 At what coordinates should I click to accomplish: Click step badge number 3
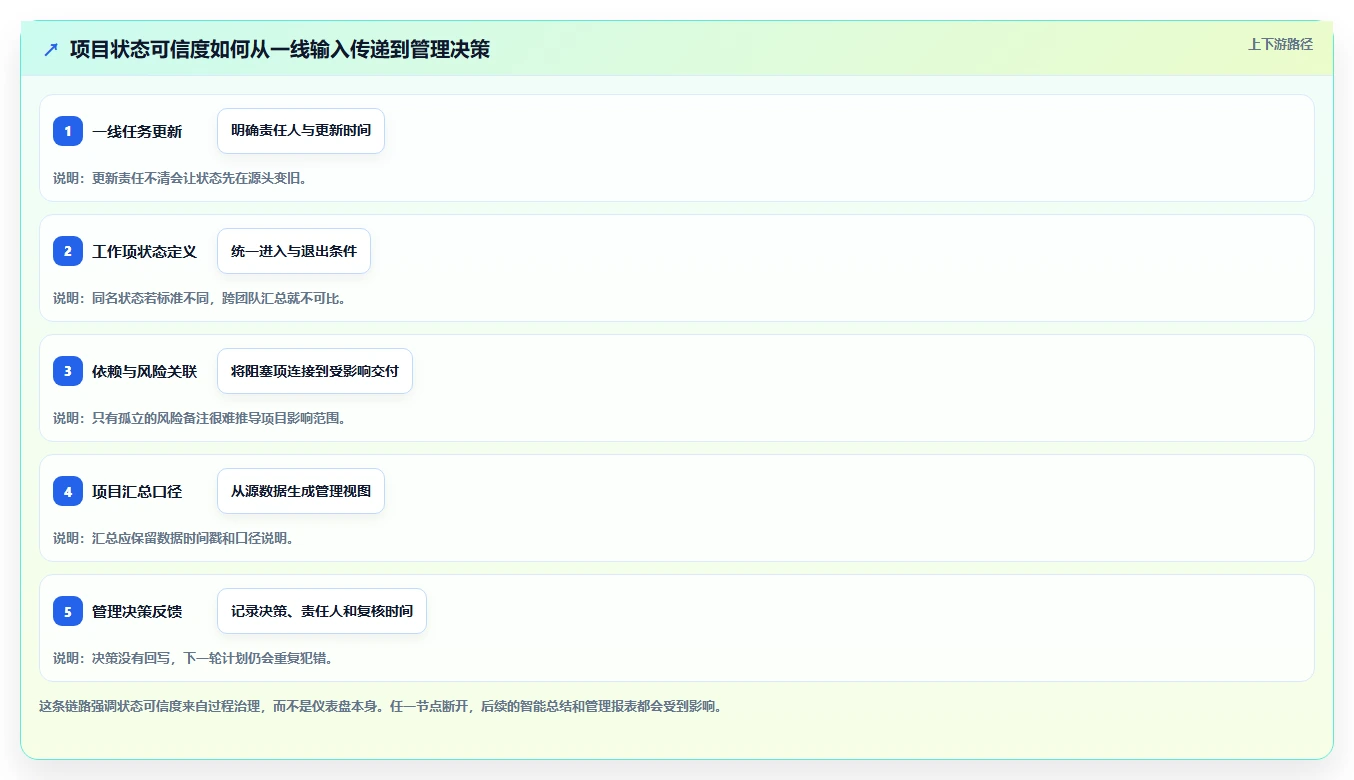[x=68, y=371]
